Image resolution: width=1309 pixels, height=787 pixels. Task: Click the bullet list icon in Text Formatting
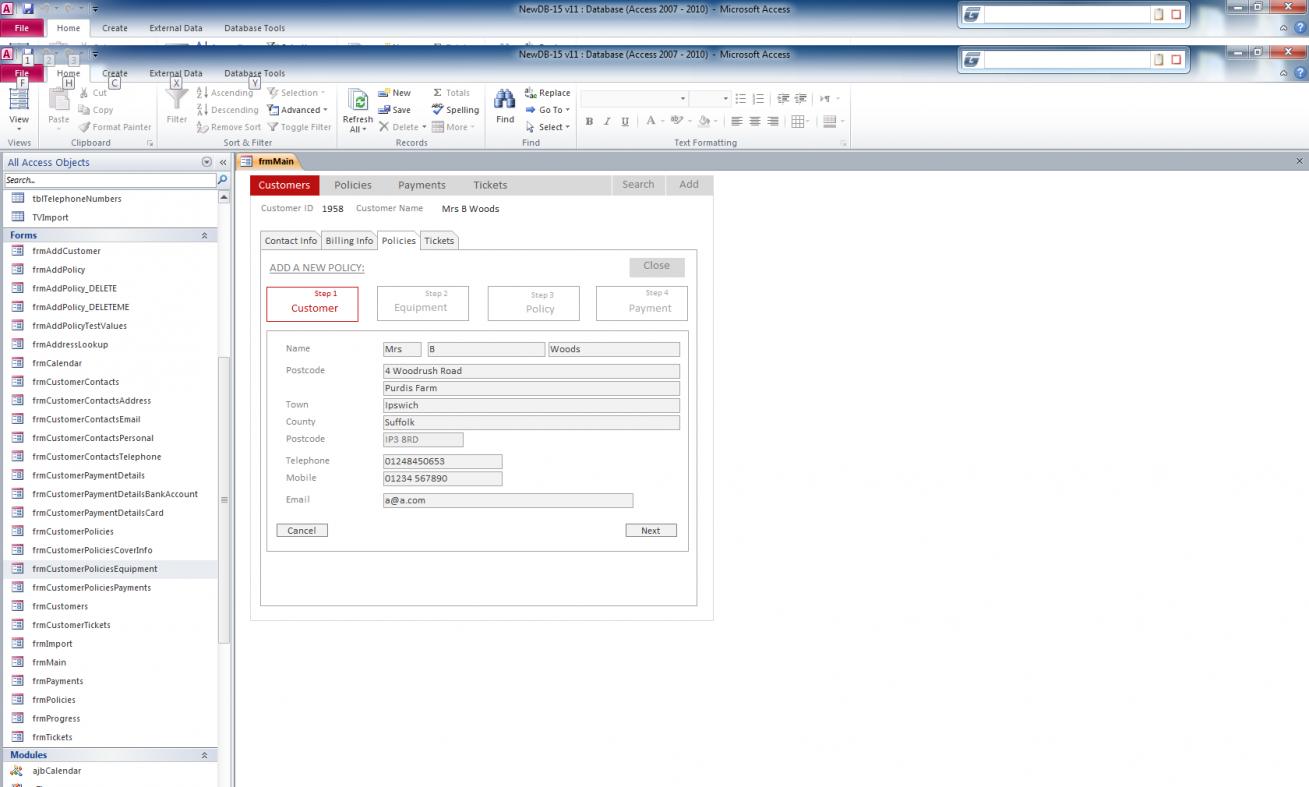[741, 99]
